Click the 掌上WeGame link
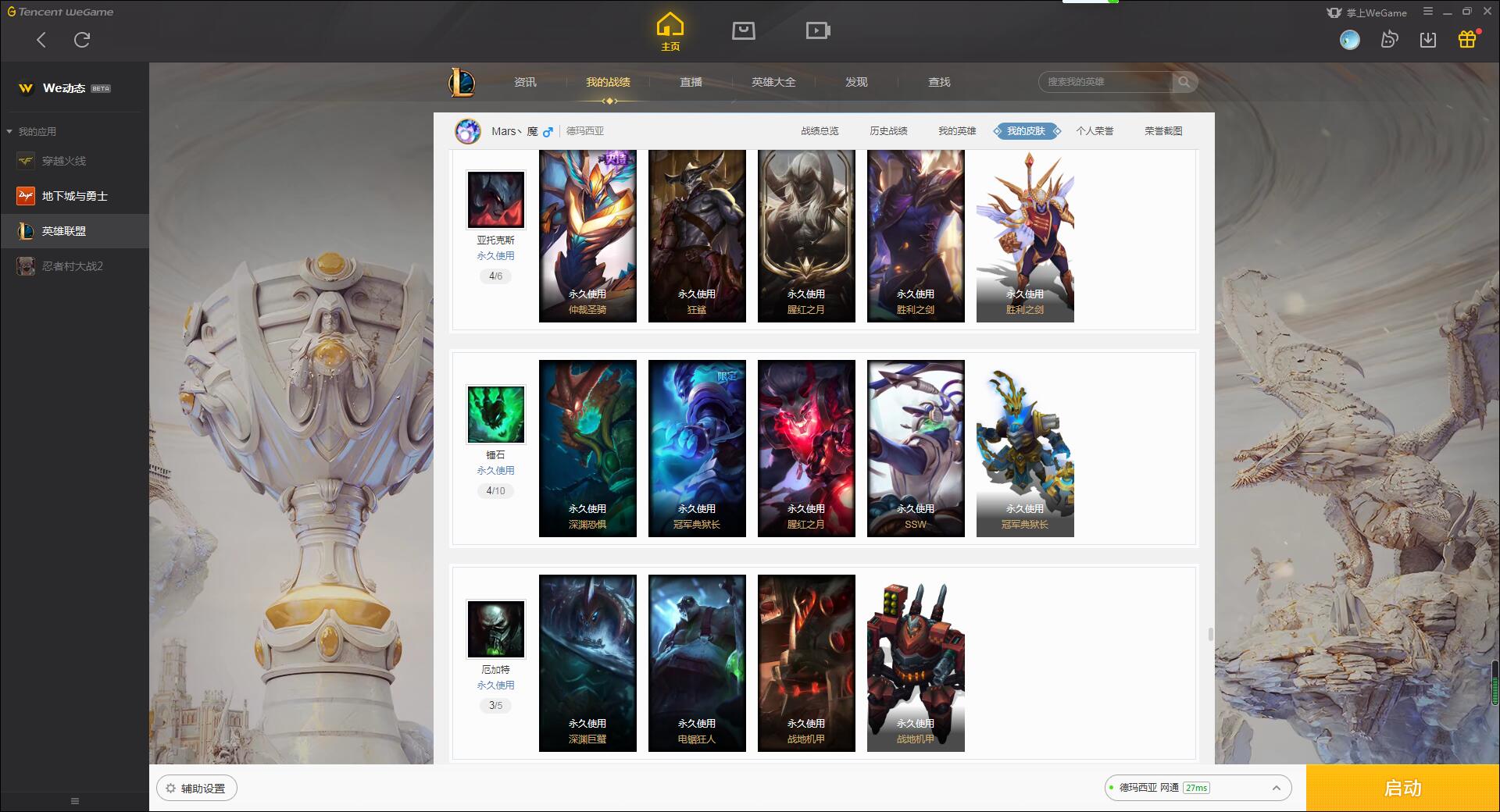The height and width of the screenshot is (812, 1500). [x=1367, y=12]
